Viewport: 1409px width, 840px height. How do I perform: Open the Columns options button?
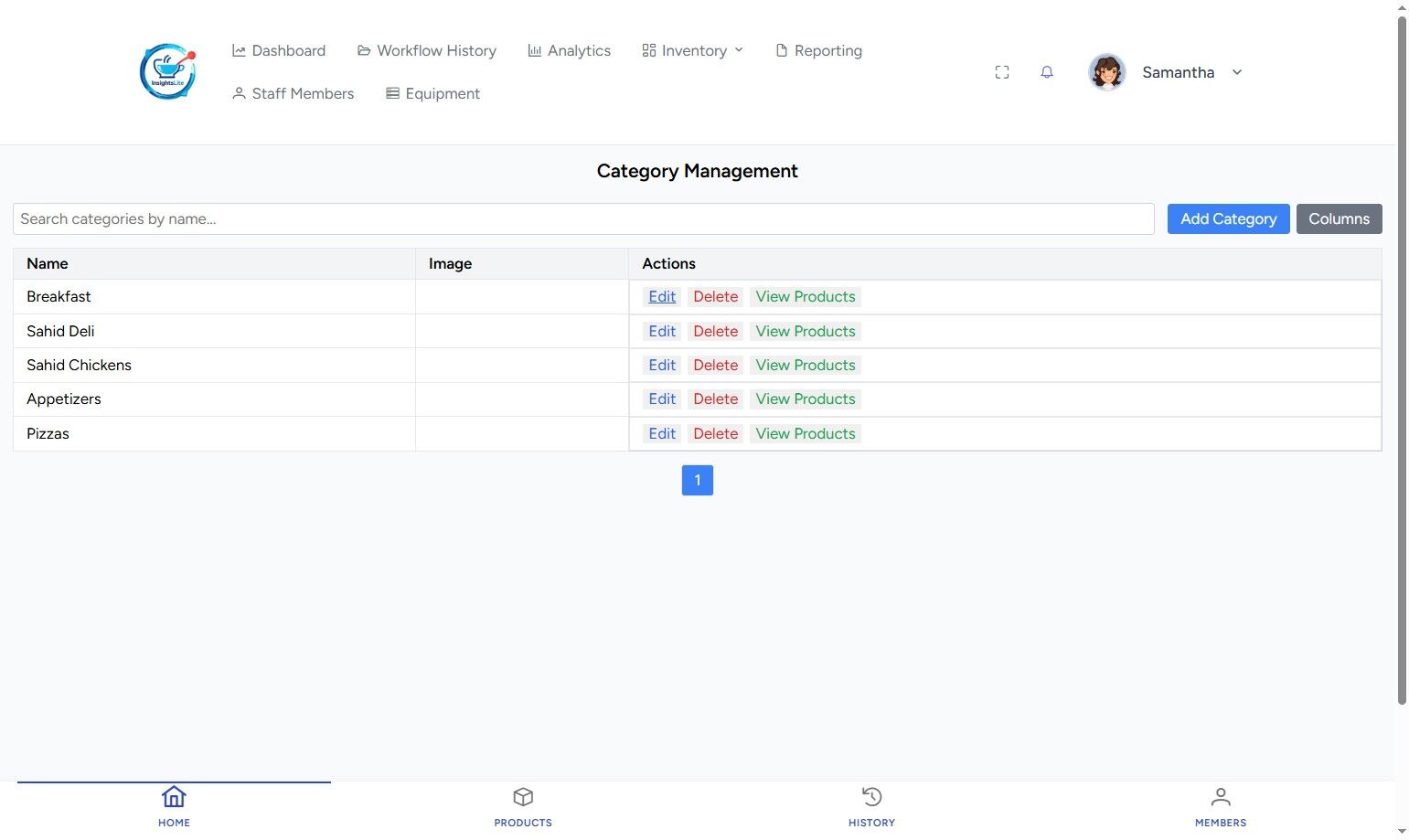(x=1339, y=218)
